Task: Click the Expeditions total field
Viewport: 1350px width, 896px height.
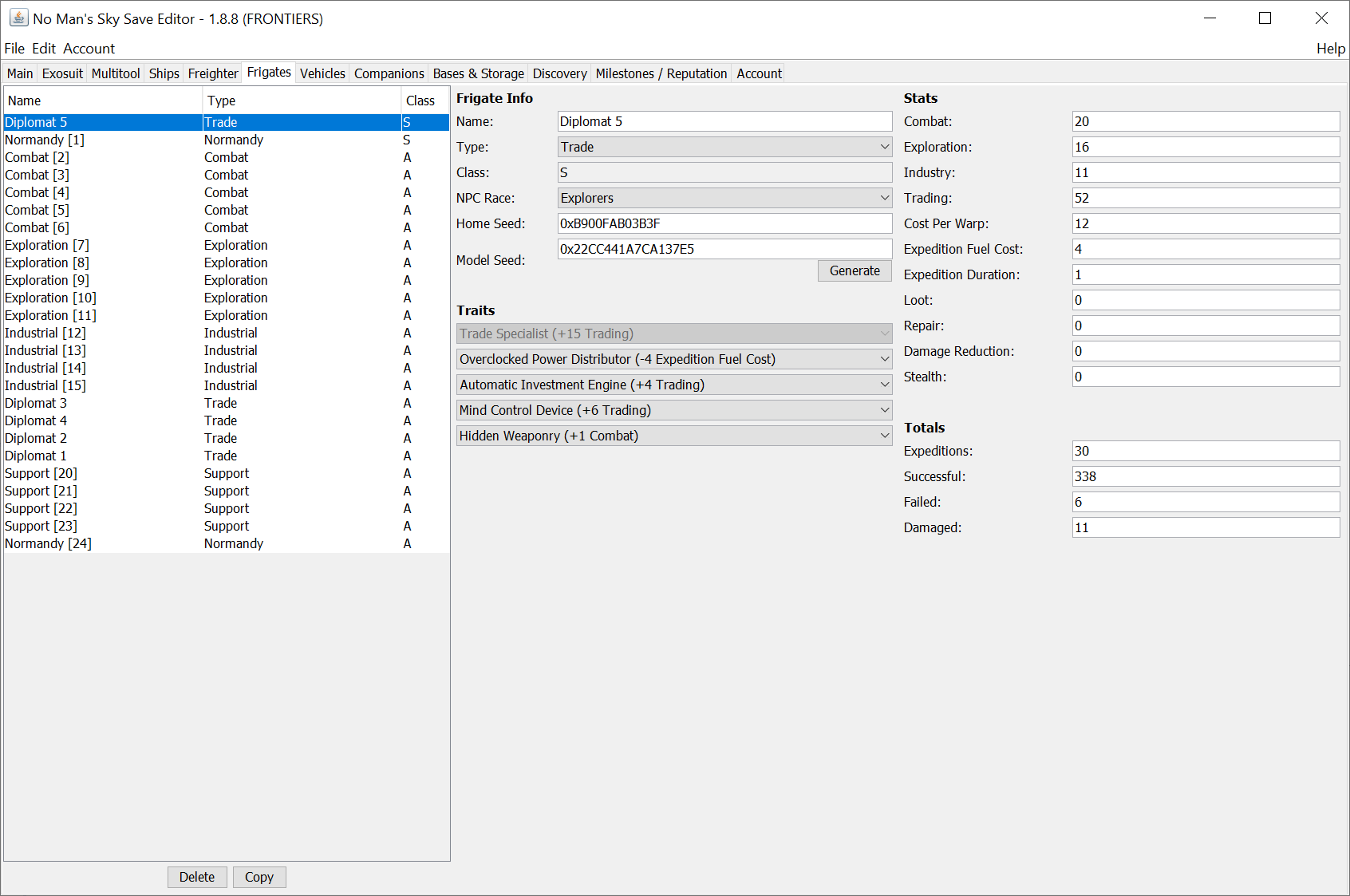Action: point(1206,451)
